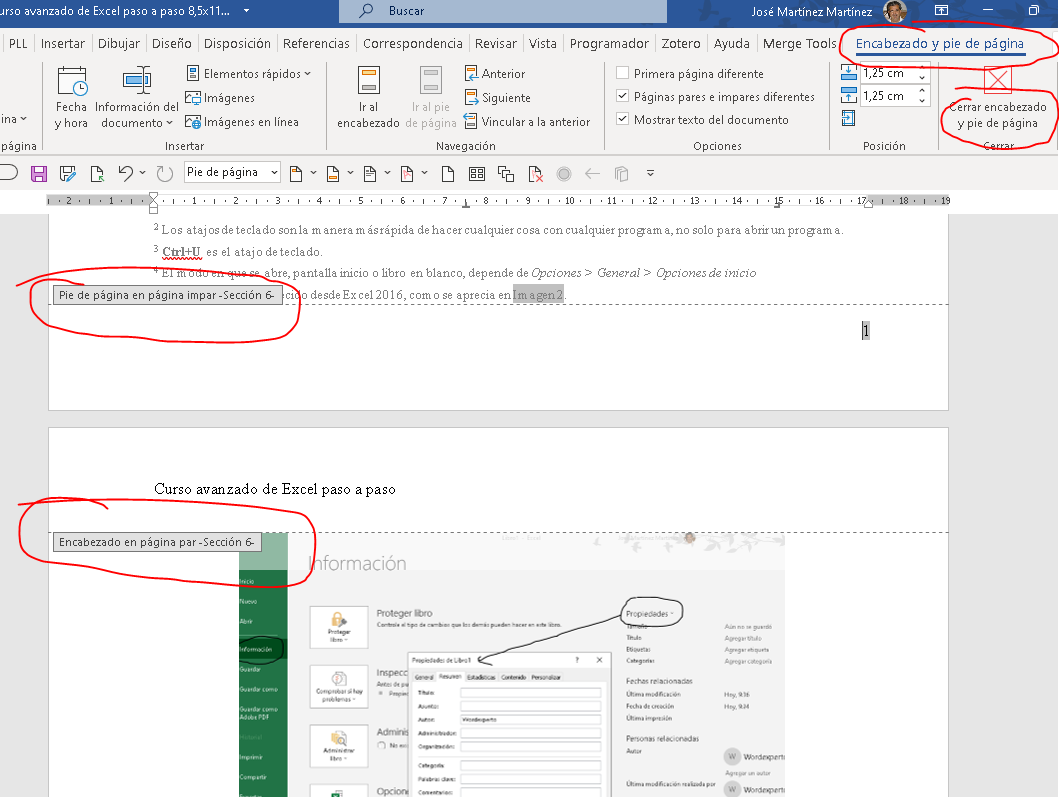Click header page icon in quick toolbar
This screenshot has height=797, width=1059.
tap(296, 174)
